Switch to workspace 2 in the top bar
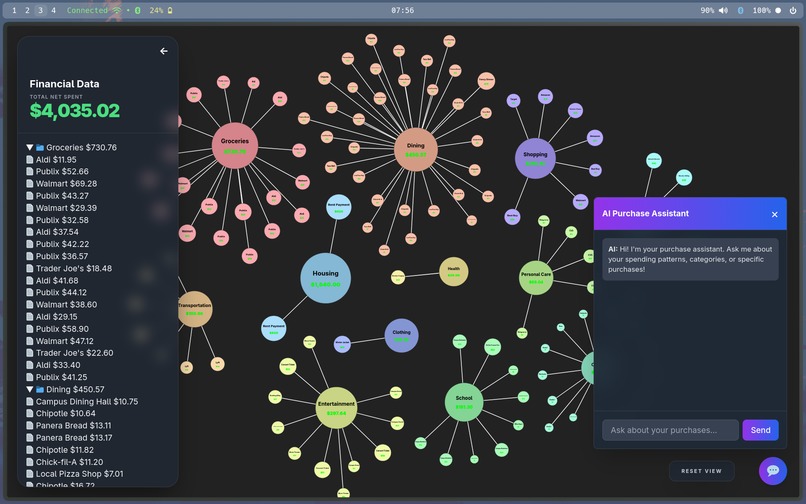This screenshot has height=504, width=806. tap(27, 10)
